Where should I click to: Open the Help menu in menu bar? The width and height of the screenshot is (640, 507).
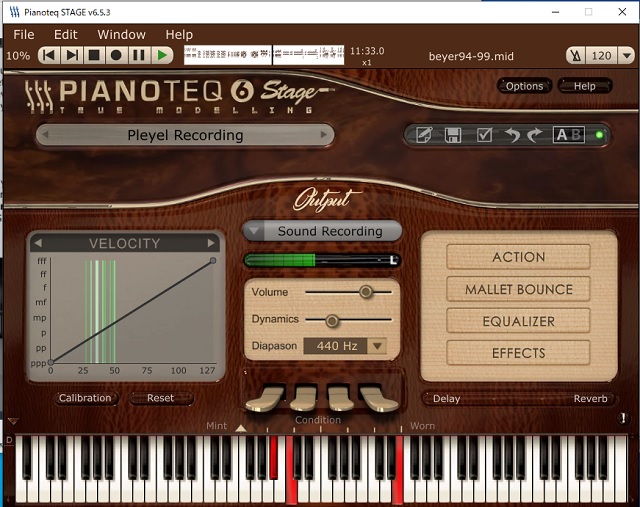coord(179,35)
